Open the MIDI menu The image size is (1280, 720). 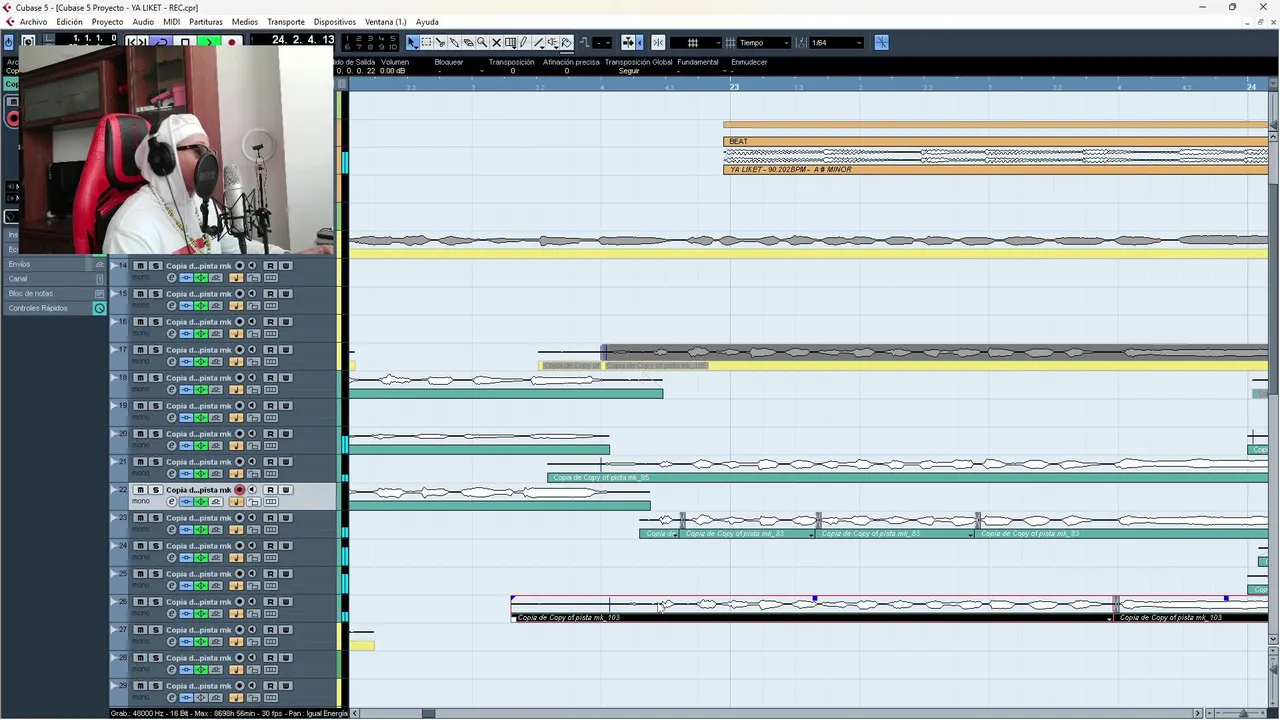coord(171,22)
